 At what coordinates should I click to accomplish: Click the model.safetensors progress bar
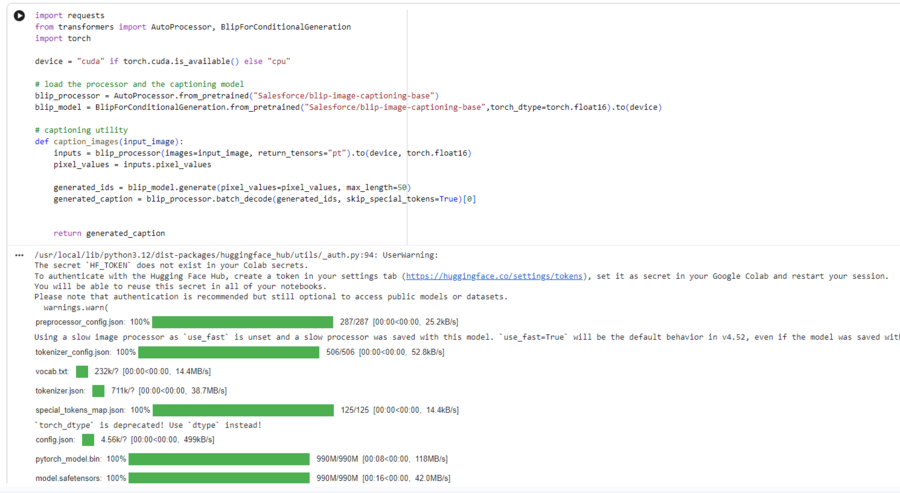(219, 478)
